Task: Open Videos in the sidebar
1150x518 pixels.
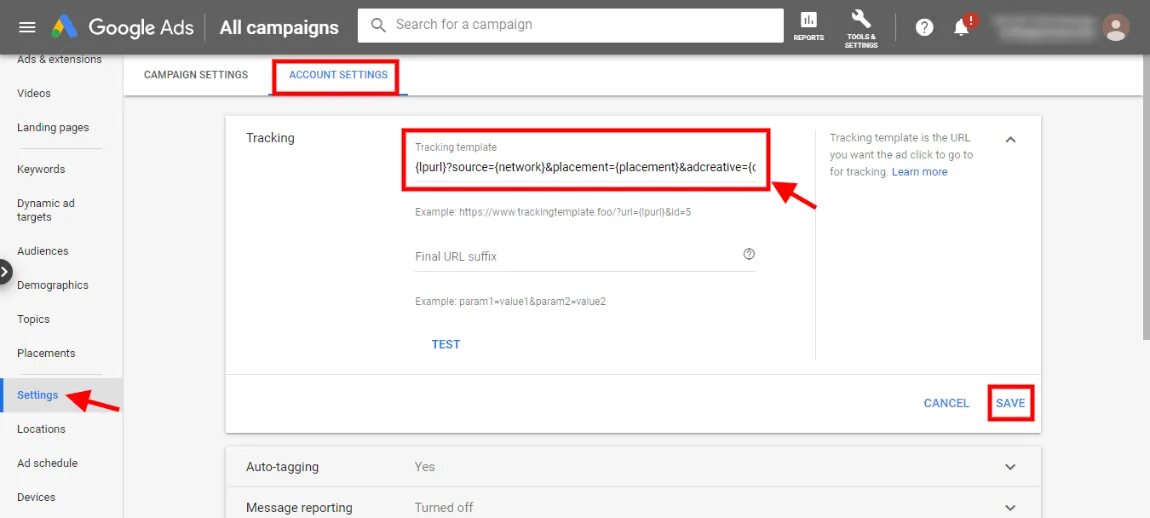Action: (34, 93)
